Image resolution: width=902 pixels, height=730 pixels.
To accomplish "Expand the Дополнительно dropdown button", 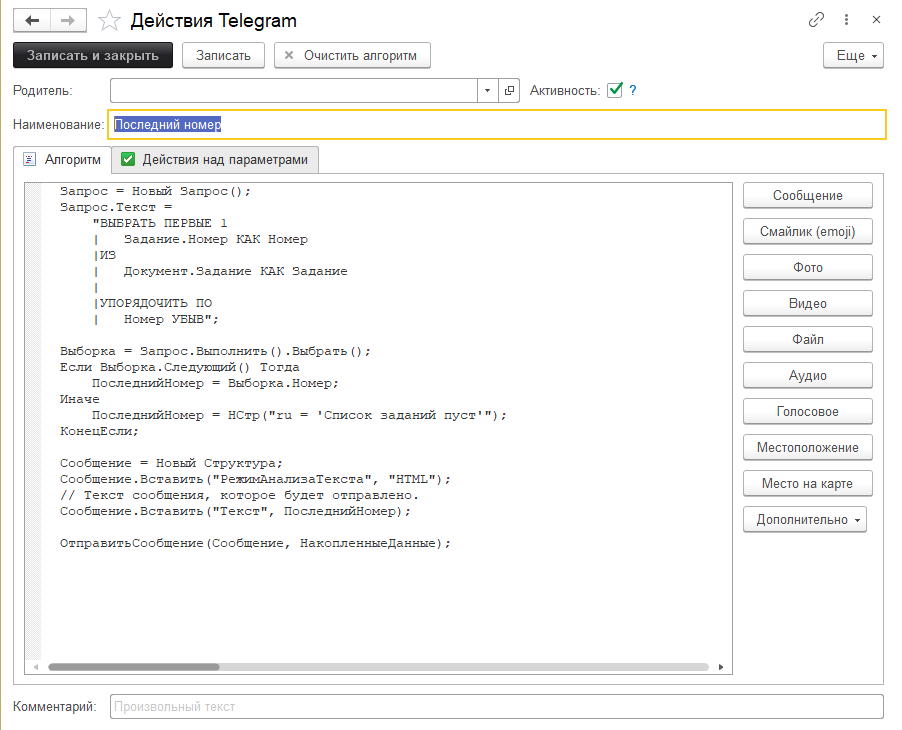I will [x=804, y=520].
